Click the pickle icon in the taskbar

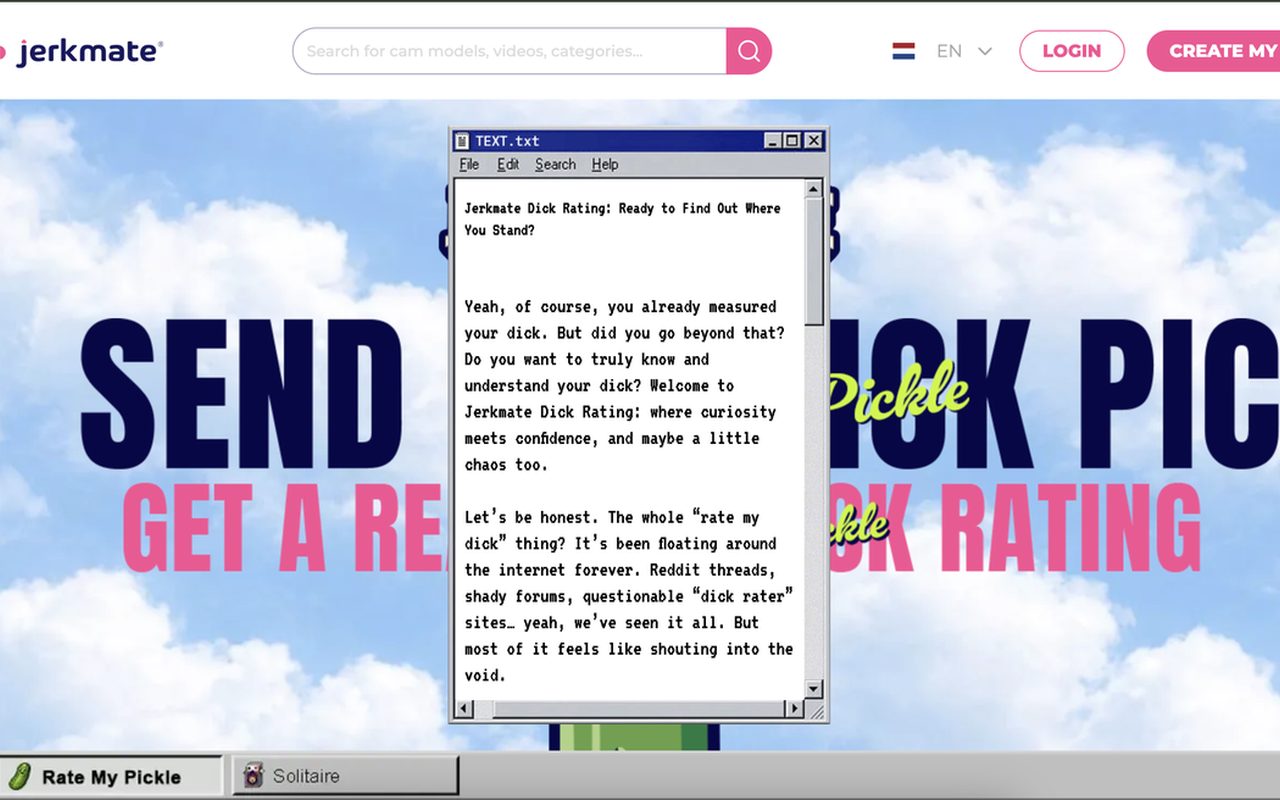pyautogui.click(x=18, y=776)
